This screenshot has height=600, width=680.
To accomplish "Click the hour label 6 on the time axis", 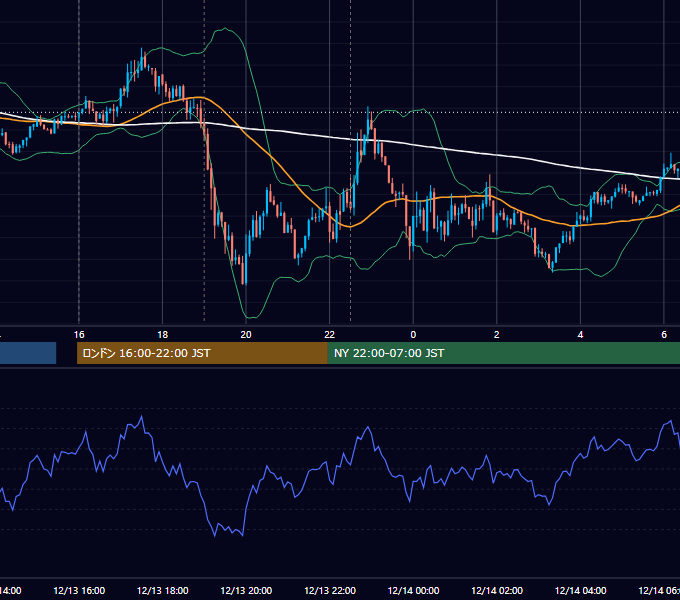I will 664,335.
